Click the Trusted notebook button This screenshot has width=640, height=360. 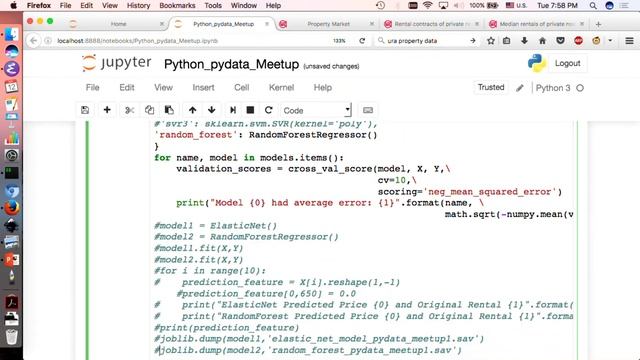(x=491, y=87)
